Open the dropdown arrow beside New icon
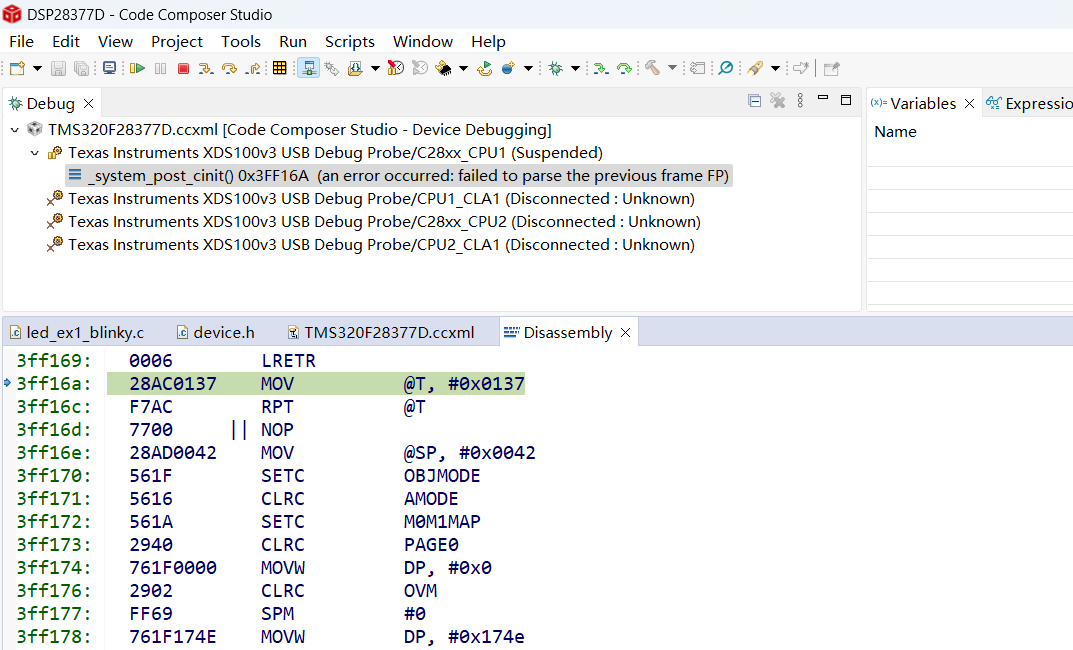 point(37,68)
